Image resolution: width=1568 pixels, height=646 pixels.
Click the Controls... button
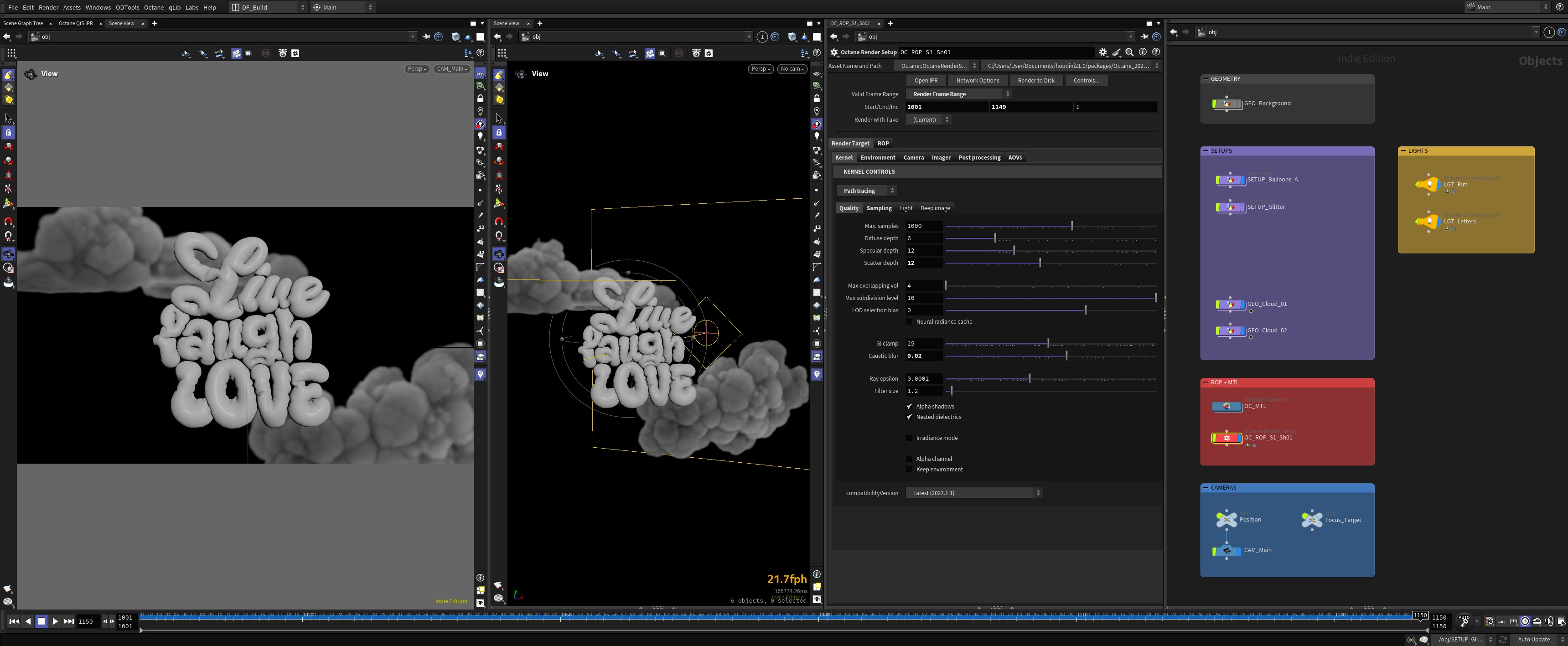pyautogui.click(x=1086, y=80)
